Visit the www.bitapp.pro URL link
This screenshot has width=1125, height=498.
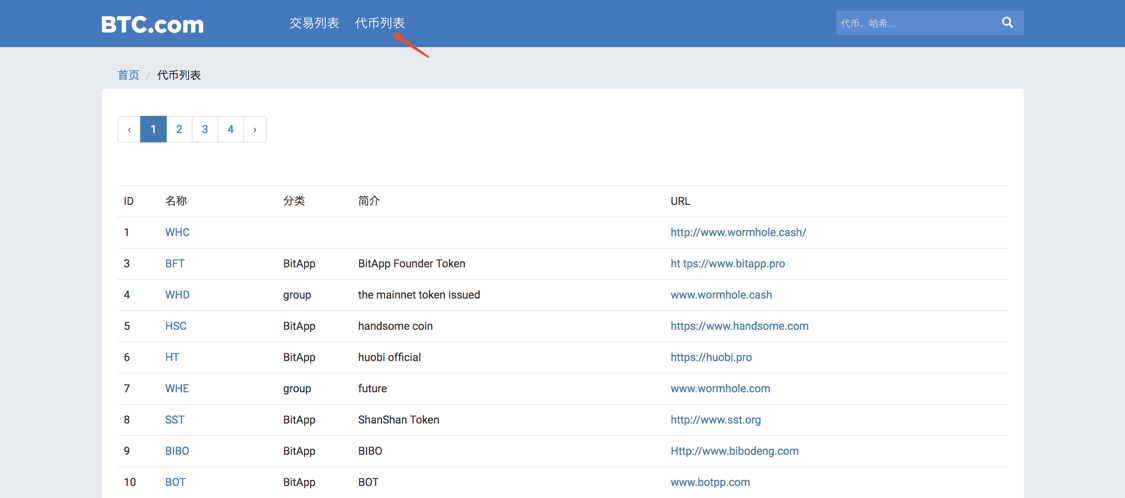728,263
